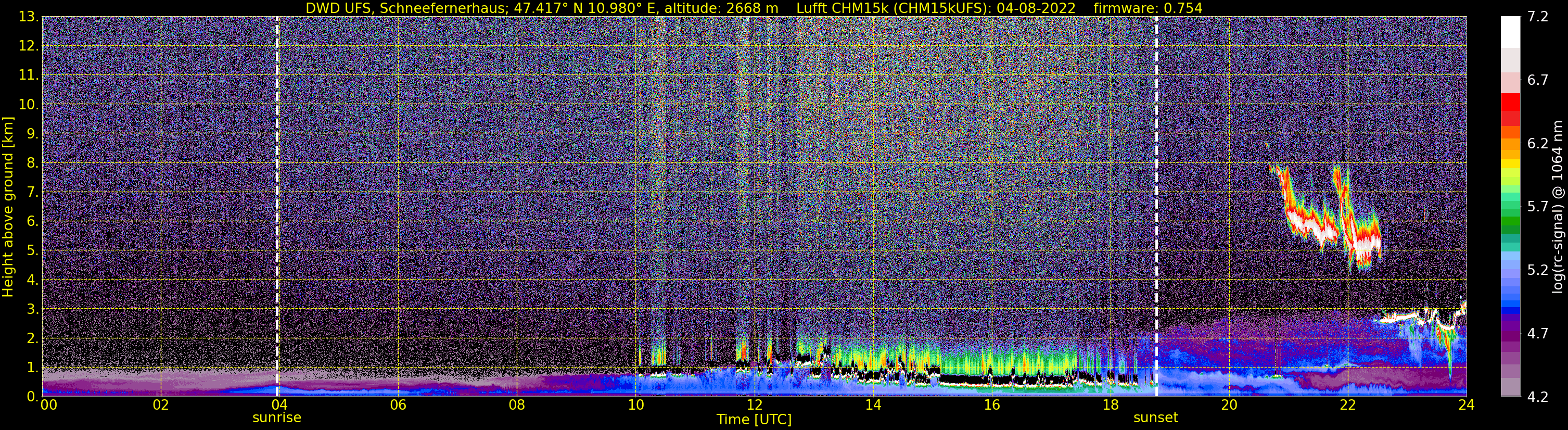
Task: Click the time axis tick '16'
Action: coord(991,406)
